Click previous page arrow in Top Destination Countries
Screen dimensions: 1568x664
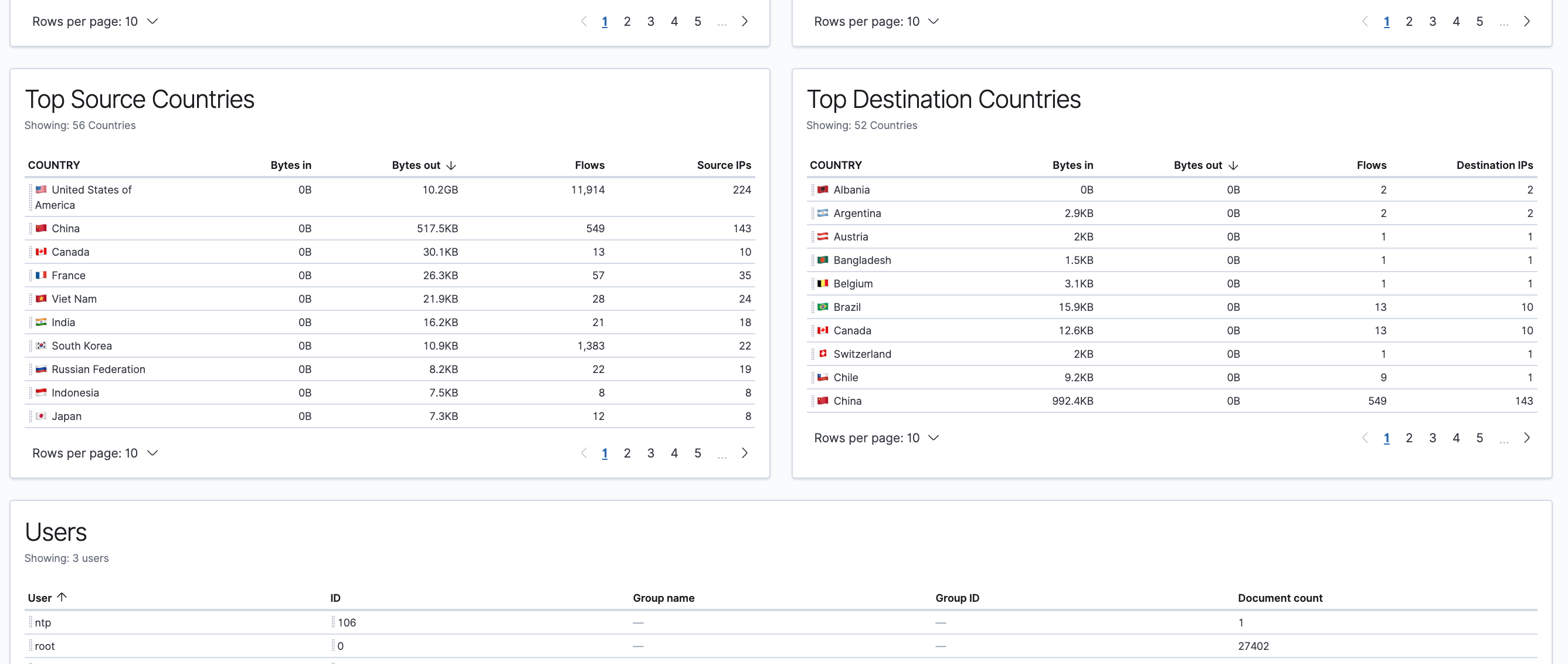click(1364, 438)
